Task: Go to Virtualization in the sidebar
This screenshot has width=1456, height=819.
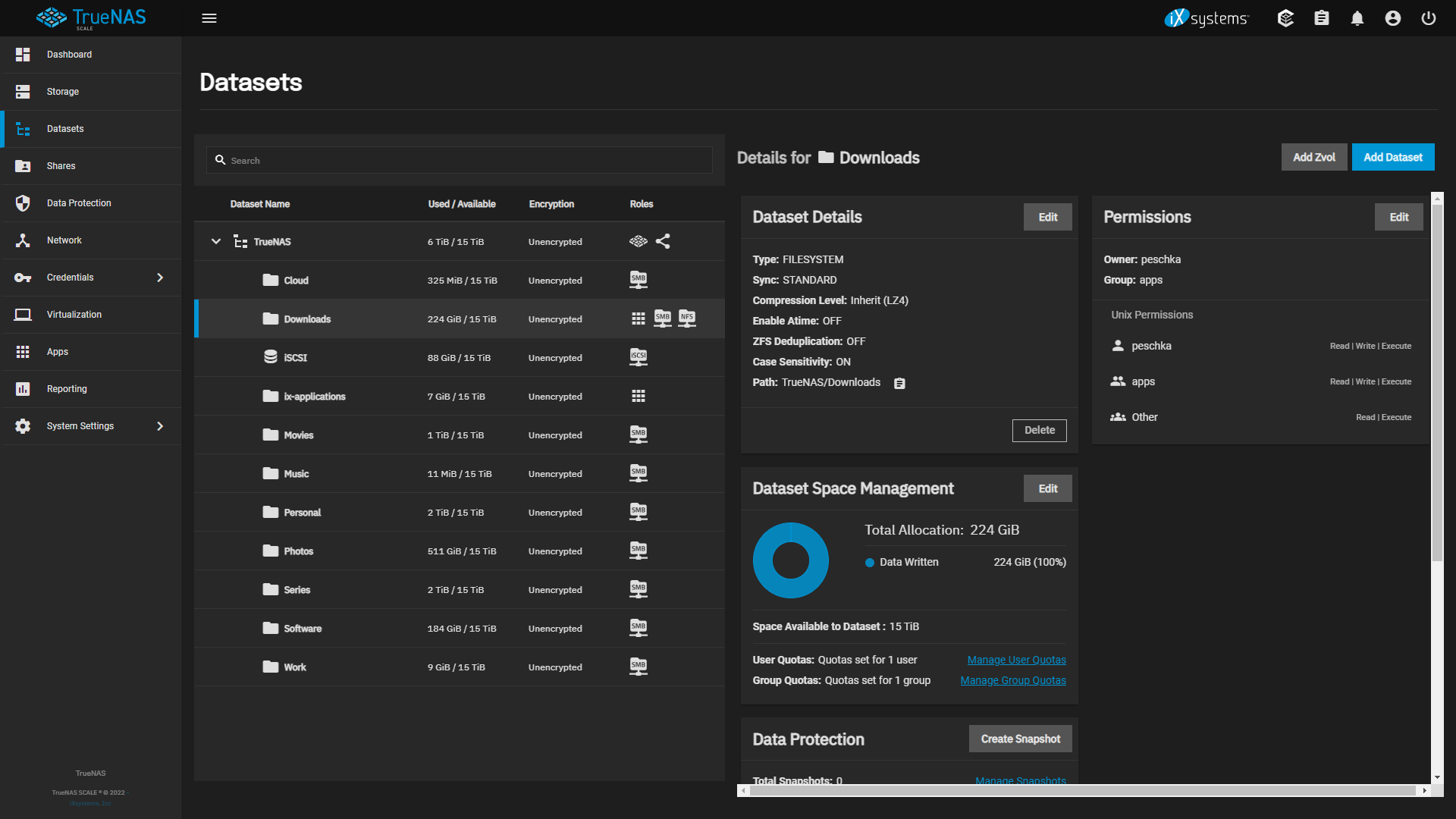Action: 74,315
